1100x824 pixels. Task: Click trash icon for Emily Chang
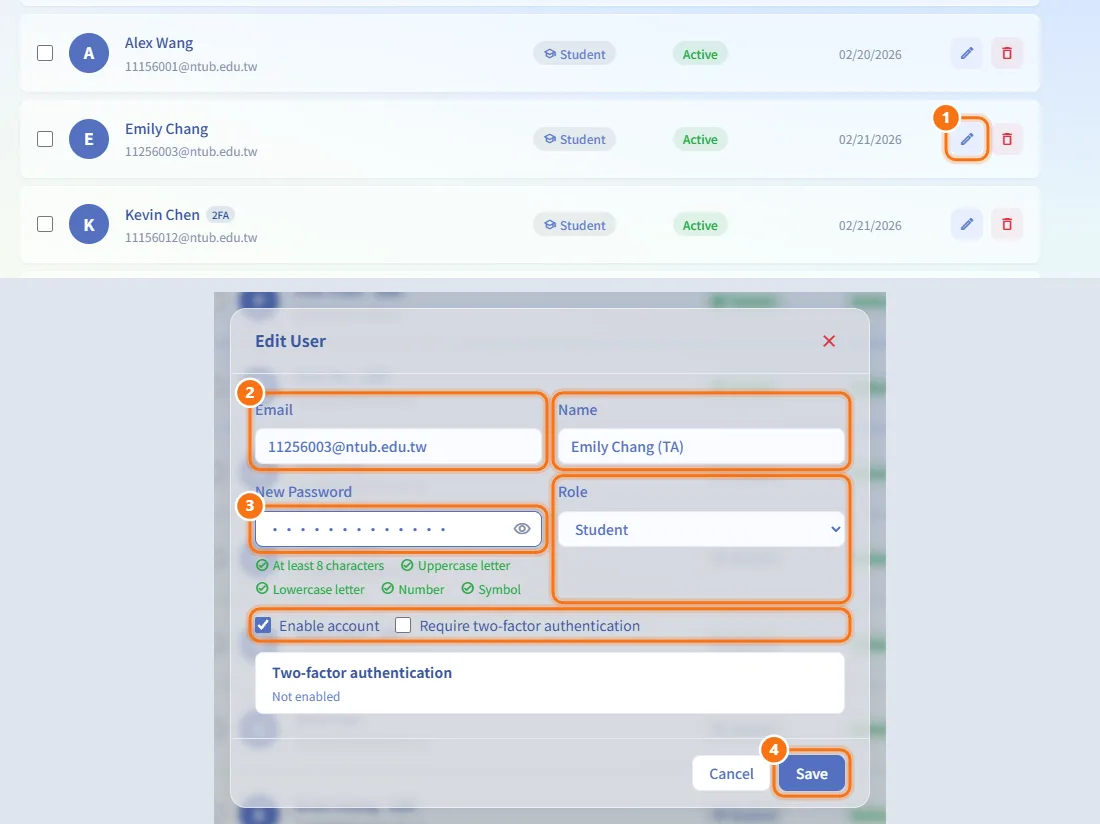click(1007, 139)
